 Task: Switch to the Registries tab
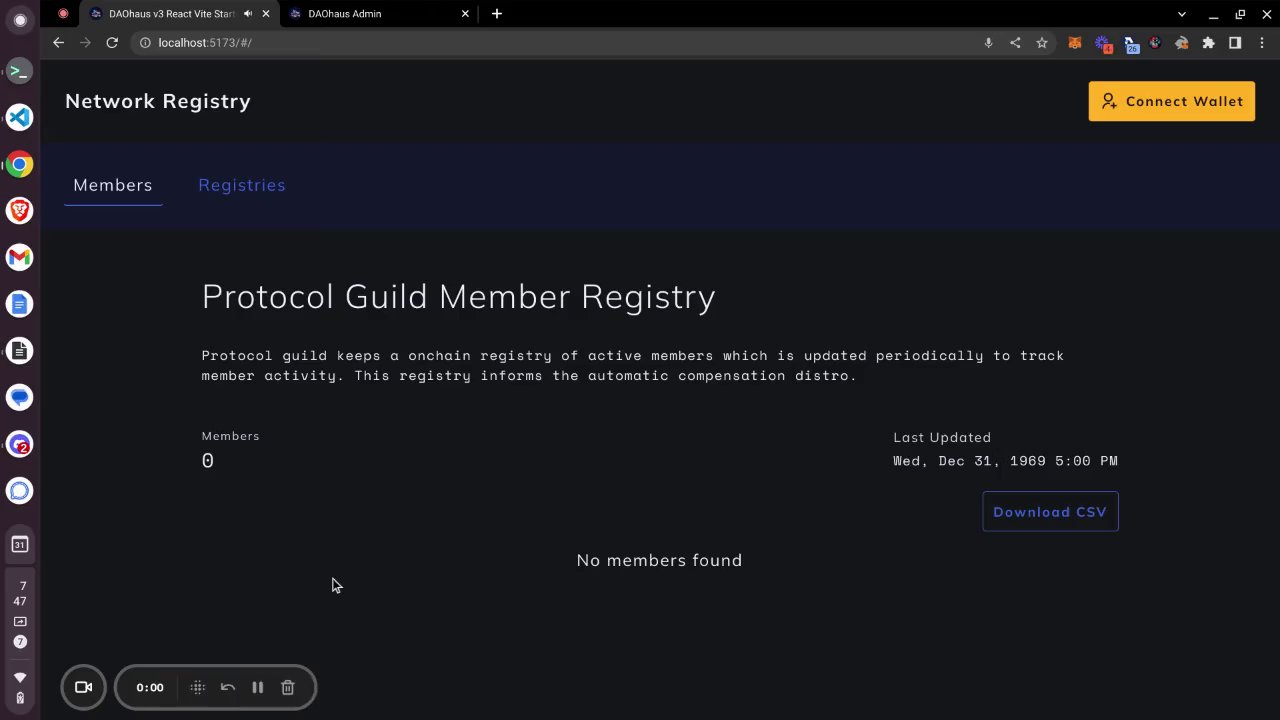coord(242,185)
